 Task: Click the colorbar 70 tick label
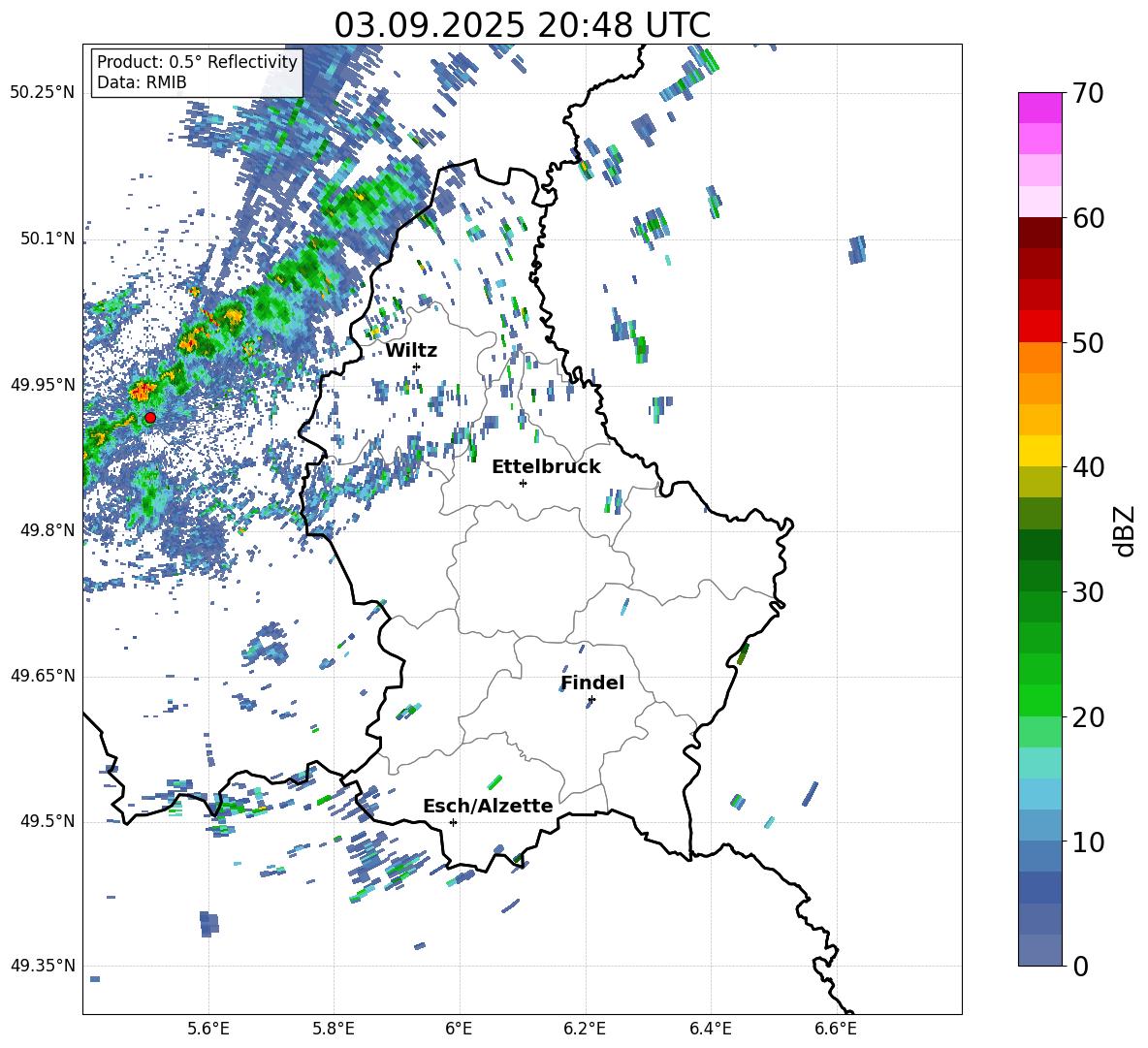1088,94
